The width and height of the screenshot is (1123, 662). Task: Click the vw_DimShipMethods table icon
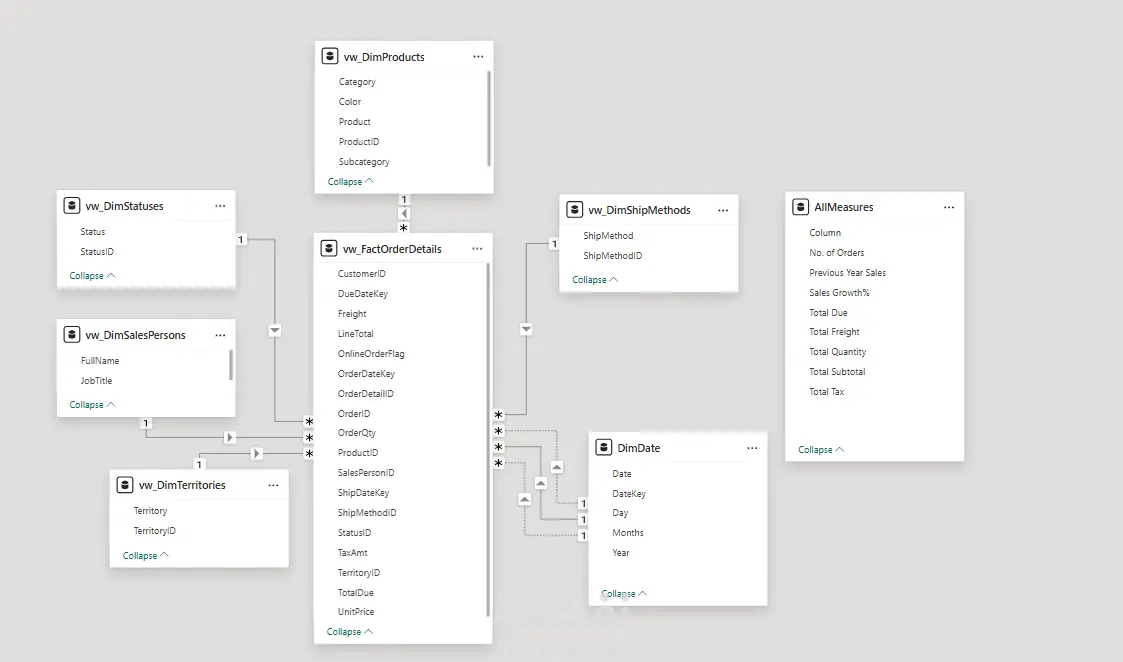574,209
